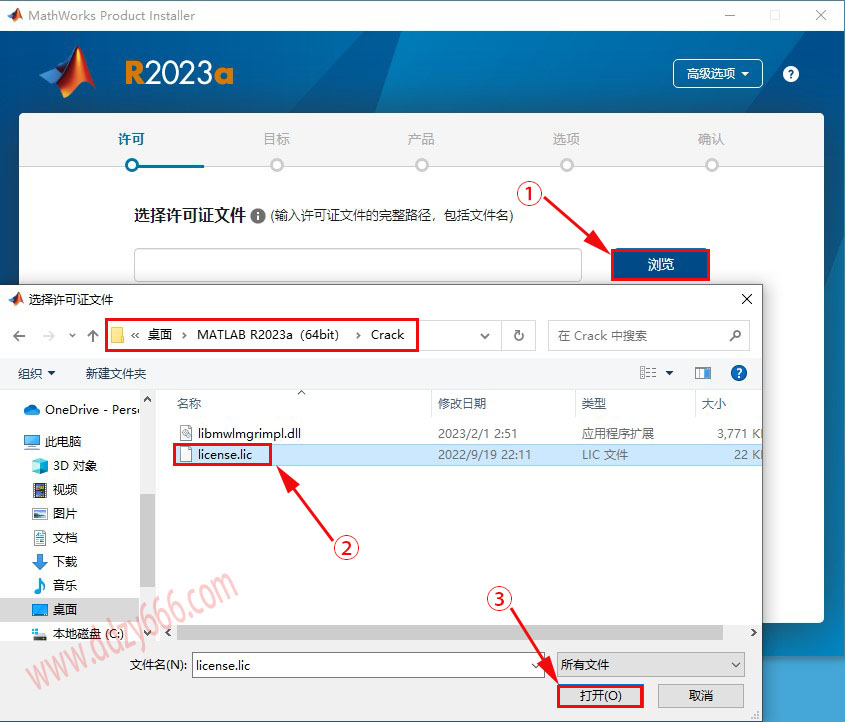Click the blue help icon in file dialog

click(738, 373)
